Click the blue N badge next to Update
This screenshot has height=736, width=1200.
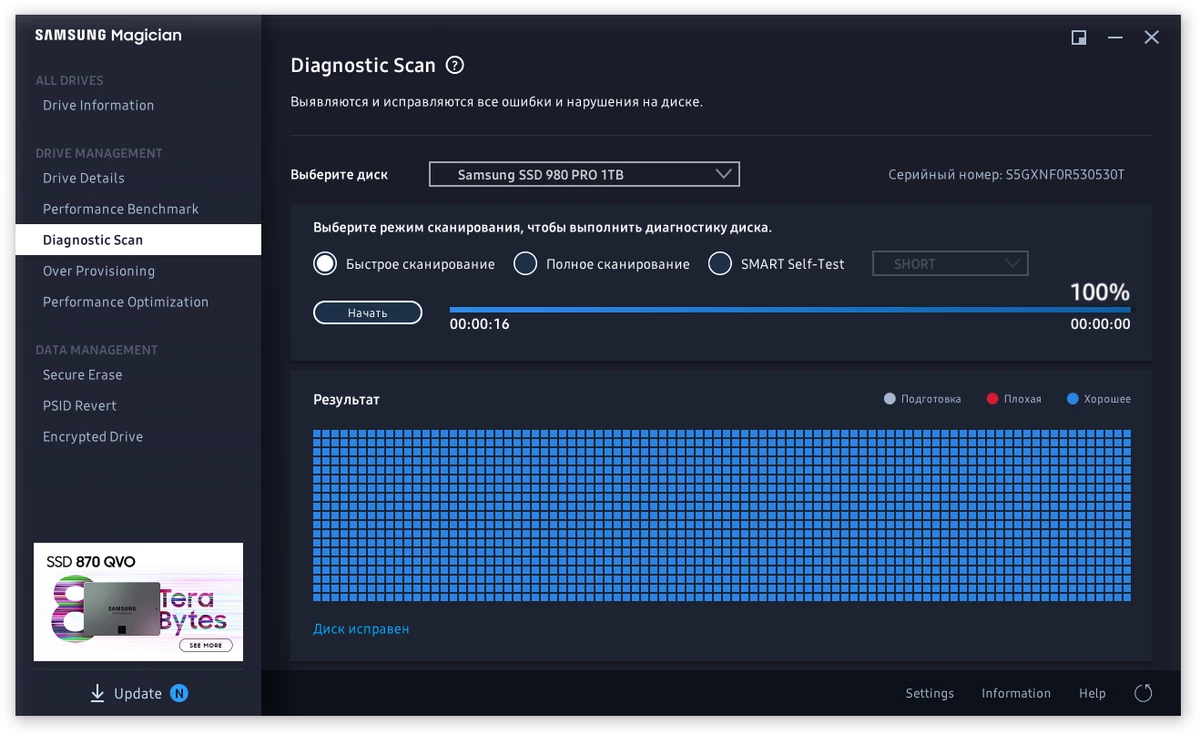coord(179,693)
